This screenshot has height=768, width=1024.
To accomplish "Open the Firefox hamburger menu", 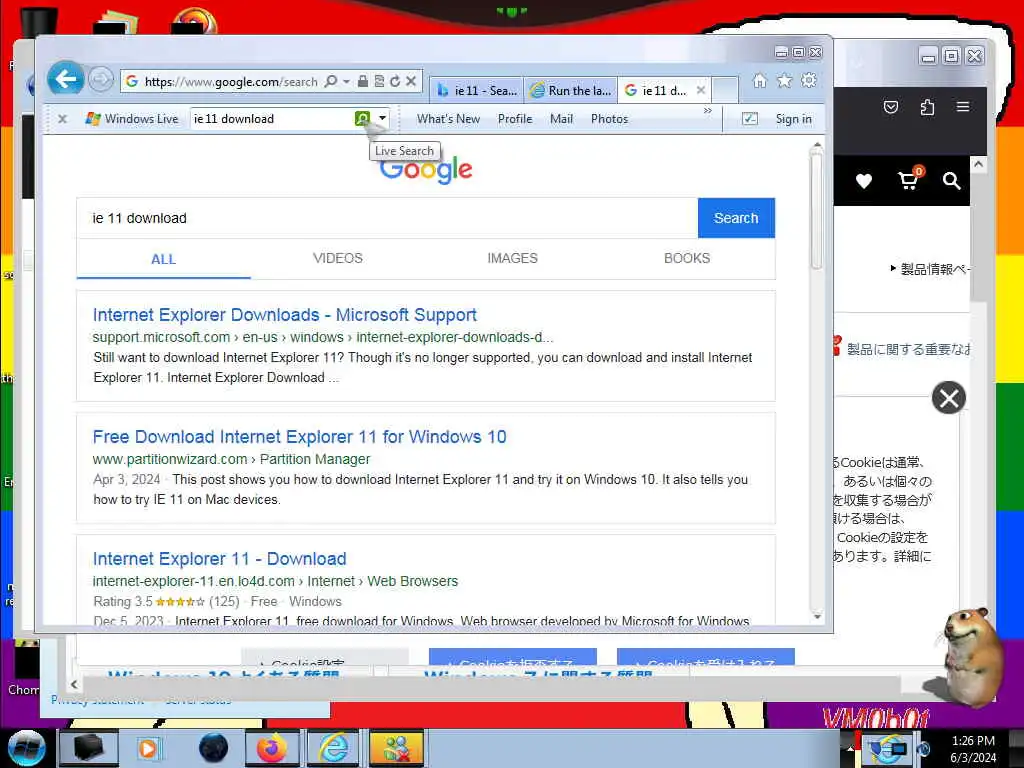I will click(x=963, y=106).
